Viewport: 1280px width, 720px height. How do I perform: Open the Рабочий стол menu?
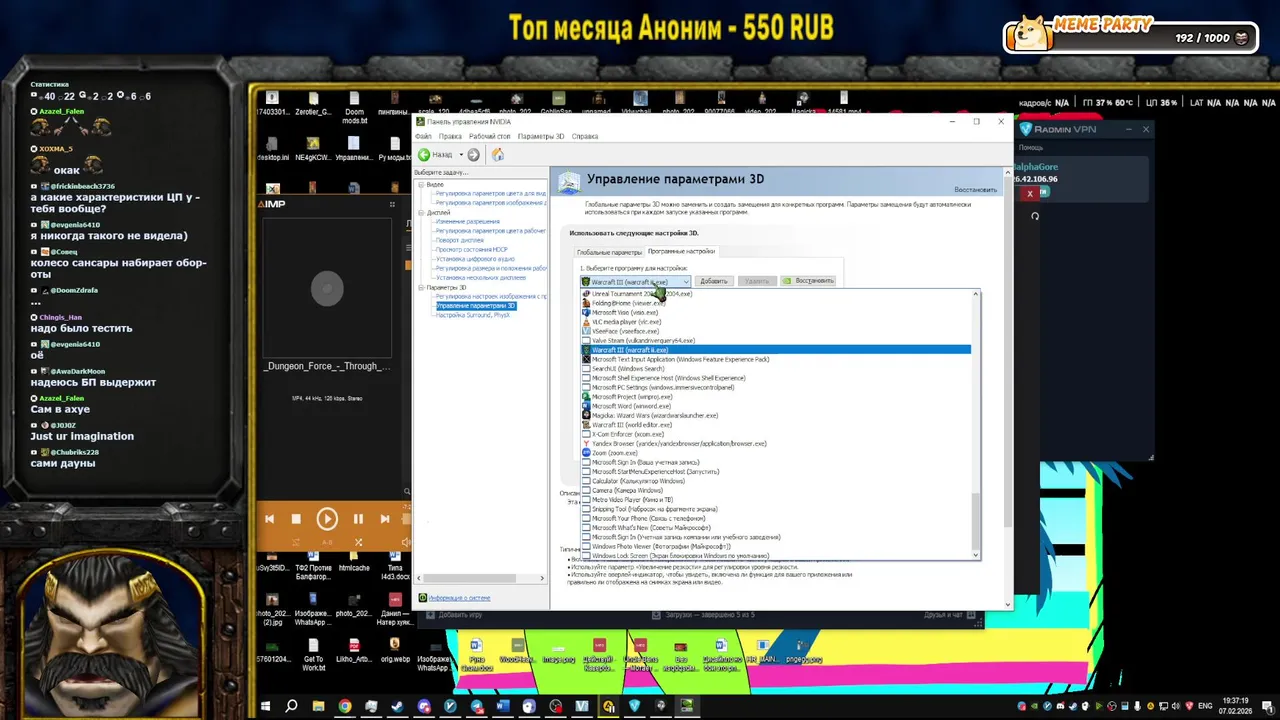pos(489,136)
